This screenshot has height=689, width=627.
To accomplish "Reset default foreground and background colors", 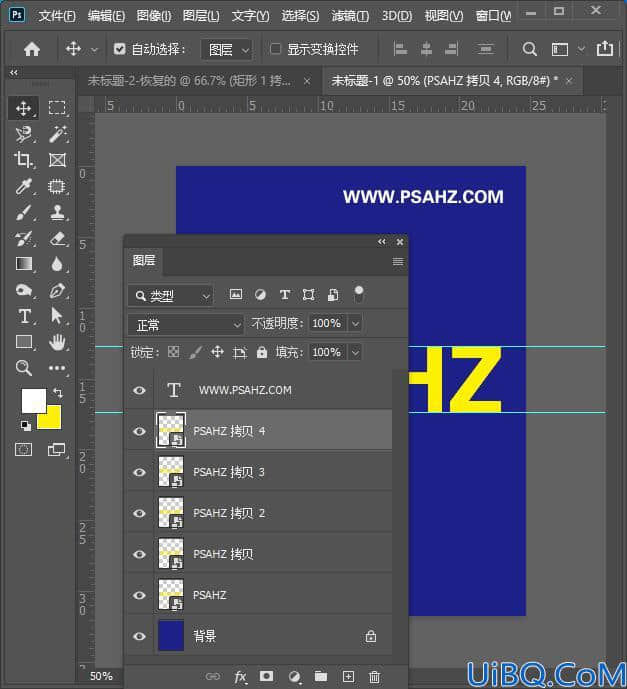I will 26,425.
